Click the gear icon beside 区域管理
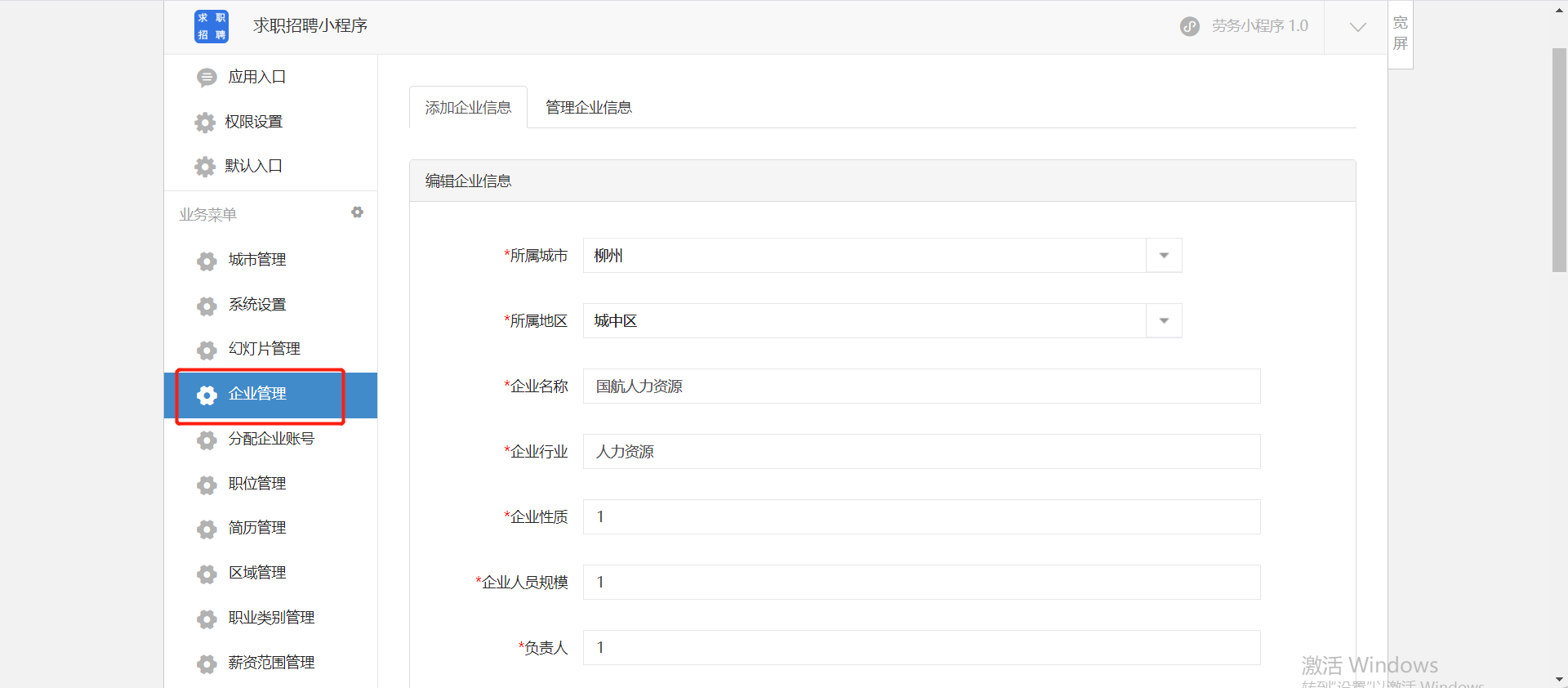The width and height of the screenshot is (1568, 688). 207,574
